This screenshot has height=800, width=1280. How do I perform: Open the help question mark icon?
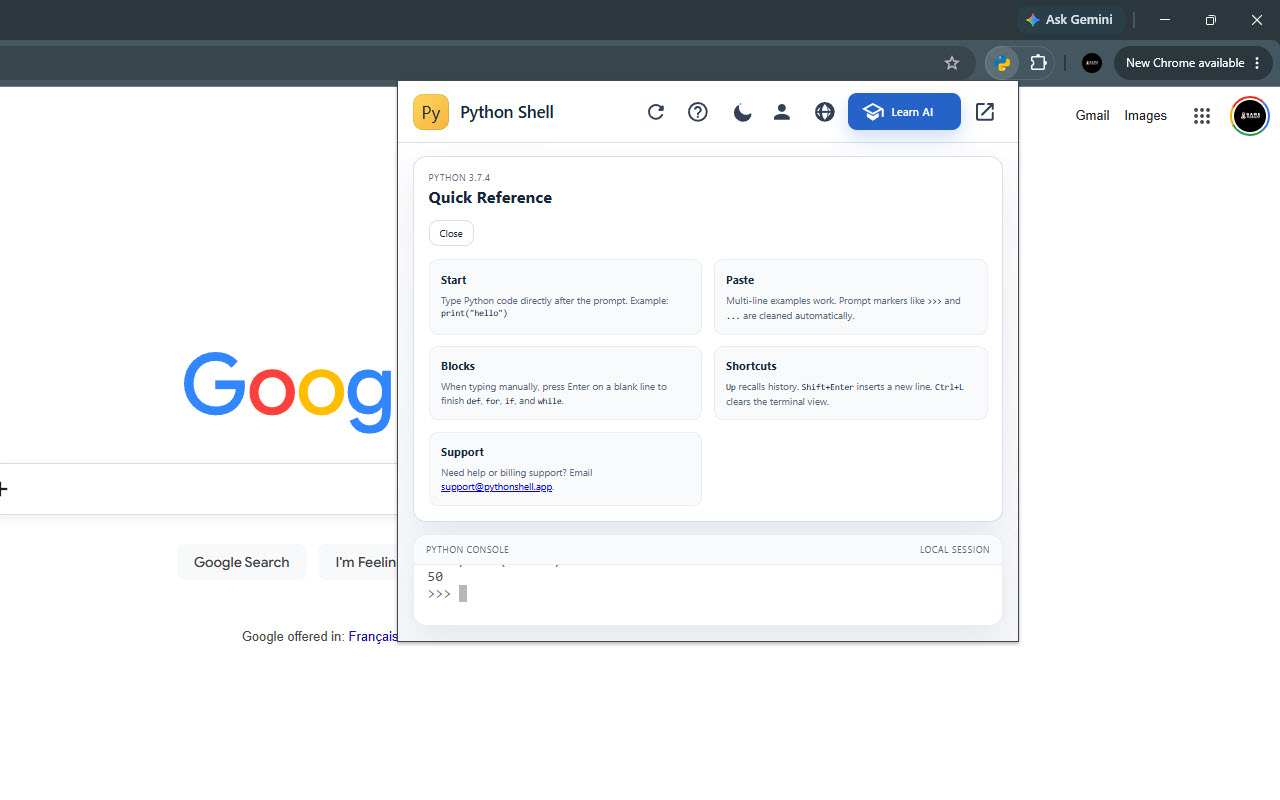(698, 112)
